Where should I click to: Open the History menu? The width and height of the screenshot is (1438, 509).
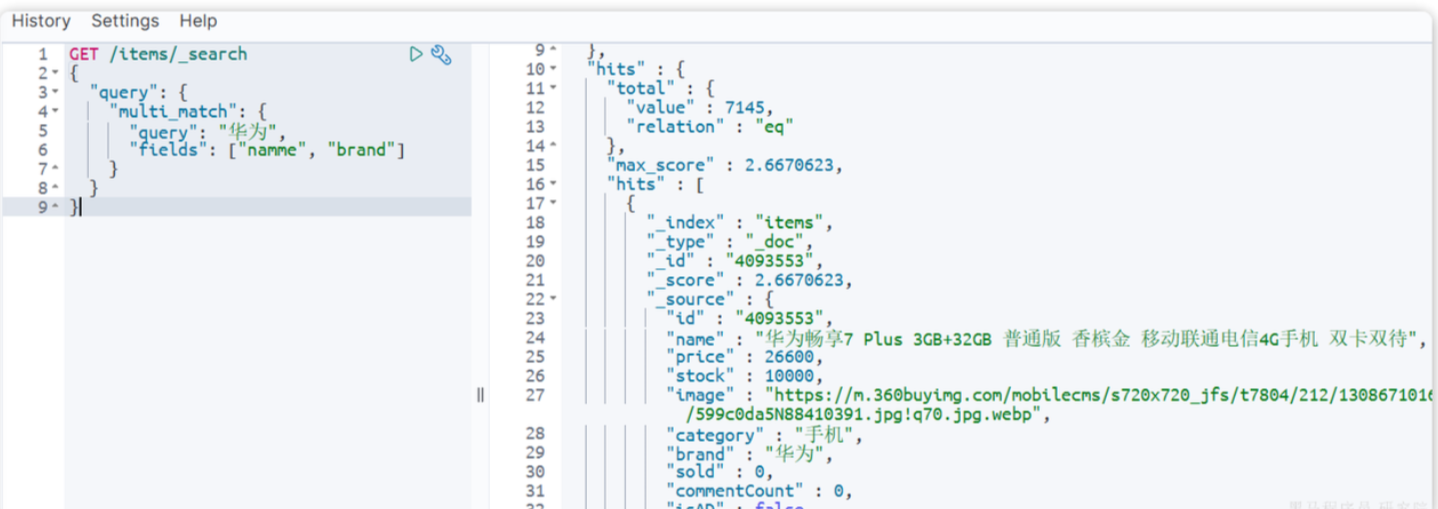point(41,20)
